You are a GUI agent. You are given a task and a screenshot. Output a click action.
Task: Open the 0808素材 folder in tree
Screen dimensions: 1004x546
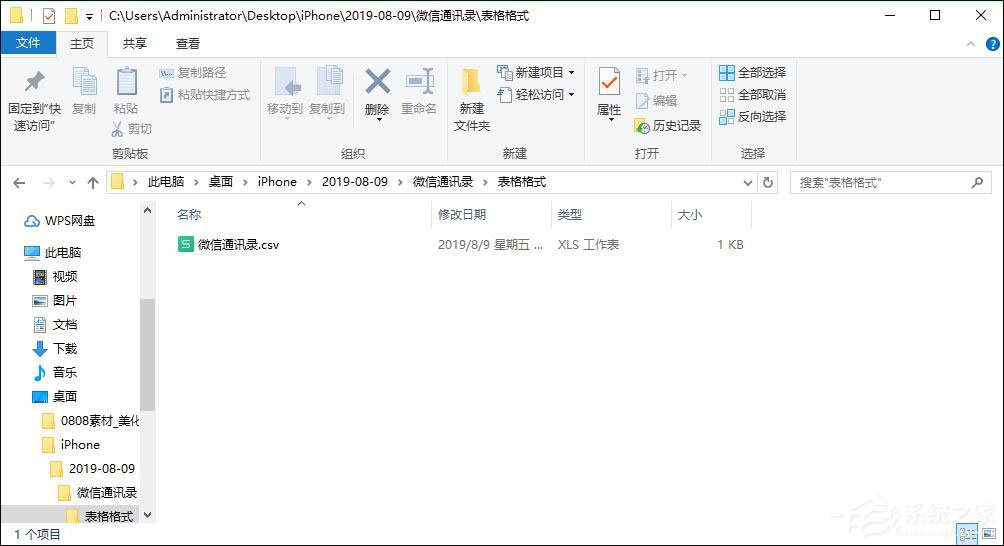(x=90, y=421)
